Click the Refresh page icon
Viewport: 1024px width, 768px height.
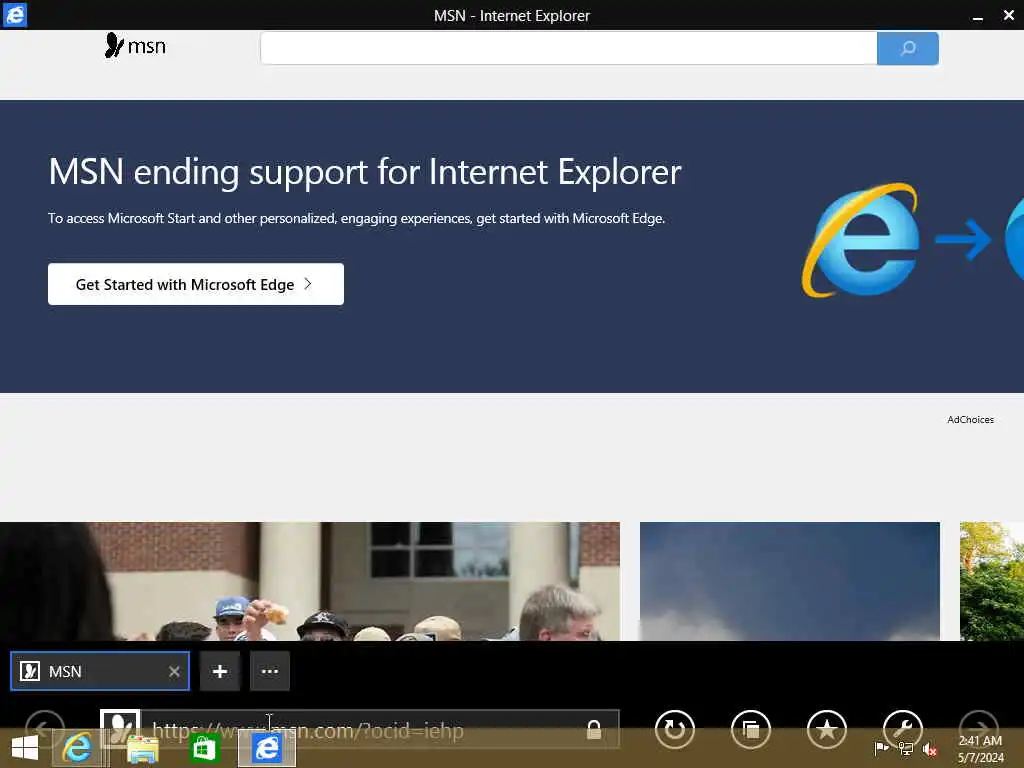pos(675,729)
